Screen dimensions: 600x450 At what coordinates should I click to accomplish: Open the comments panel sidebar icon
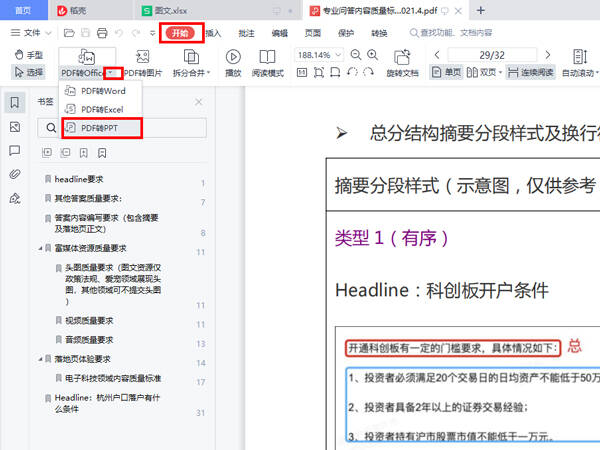click(x=15, y=150)
